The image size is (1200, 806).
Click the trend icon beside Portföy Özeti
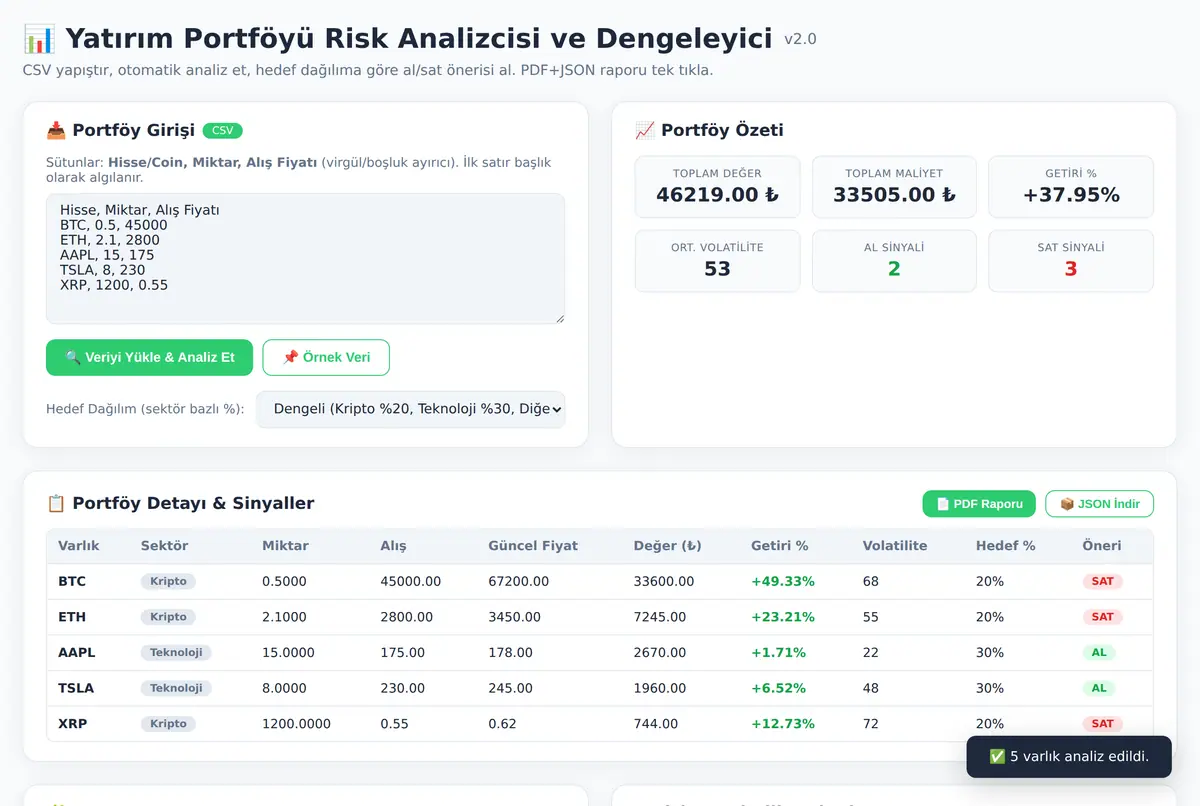click(x=645, y=130)
